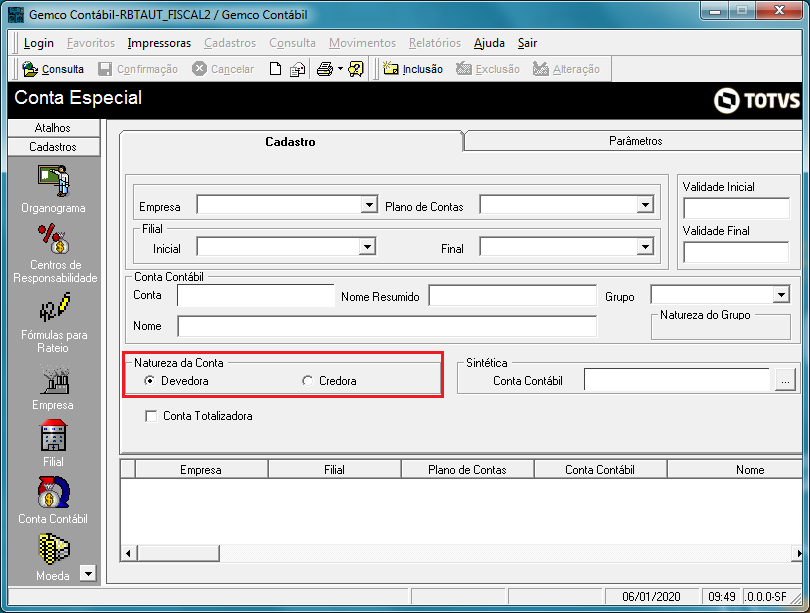Open the Favoritos menu
Viewport: 810px width, 613px height.
click(x=91, y=43)
